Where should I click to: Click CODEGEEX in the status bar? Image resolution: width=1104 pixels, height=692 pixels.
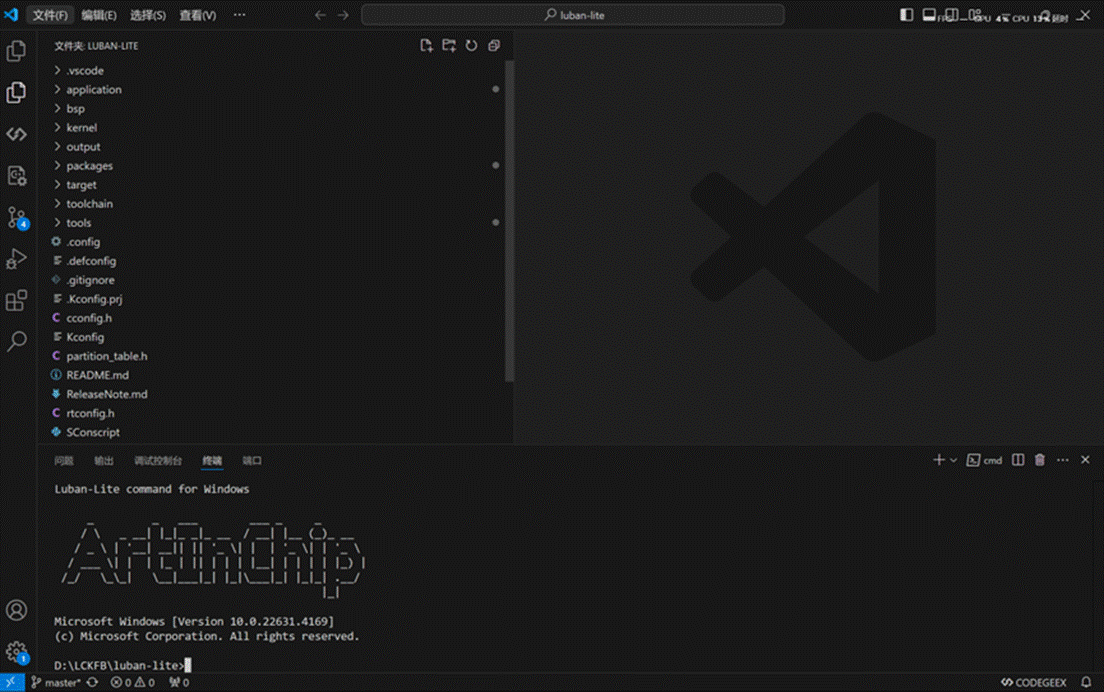[x=1034, y=682]
